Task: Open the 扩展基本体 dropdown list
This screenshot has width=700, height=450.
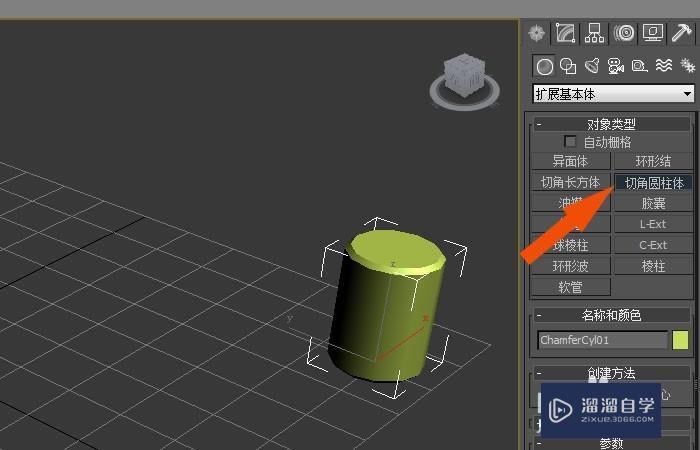Action: (614, 94)
